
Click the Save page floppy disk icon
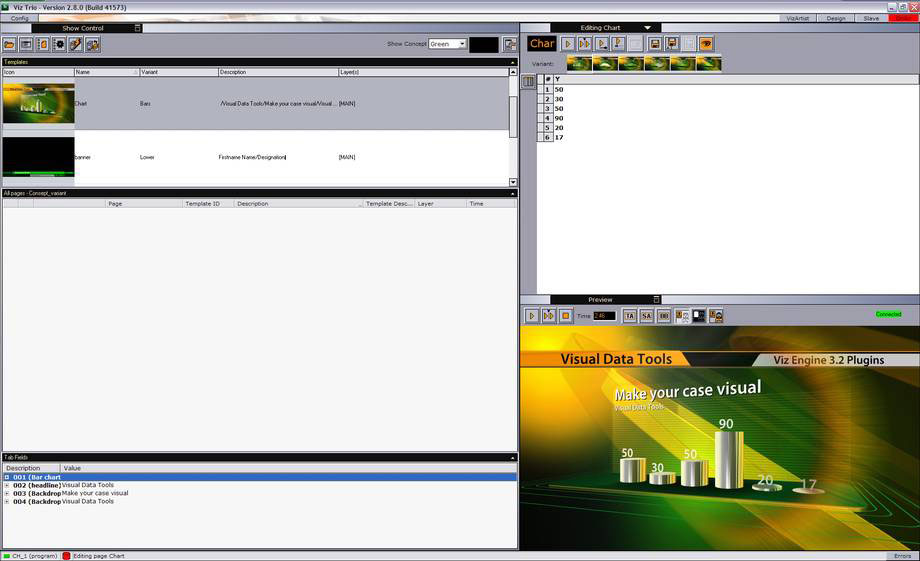654,44
